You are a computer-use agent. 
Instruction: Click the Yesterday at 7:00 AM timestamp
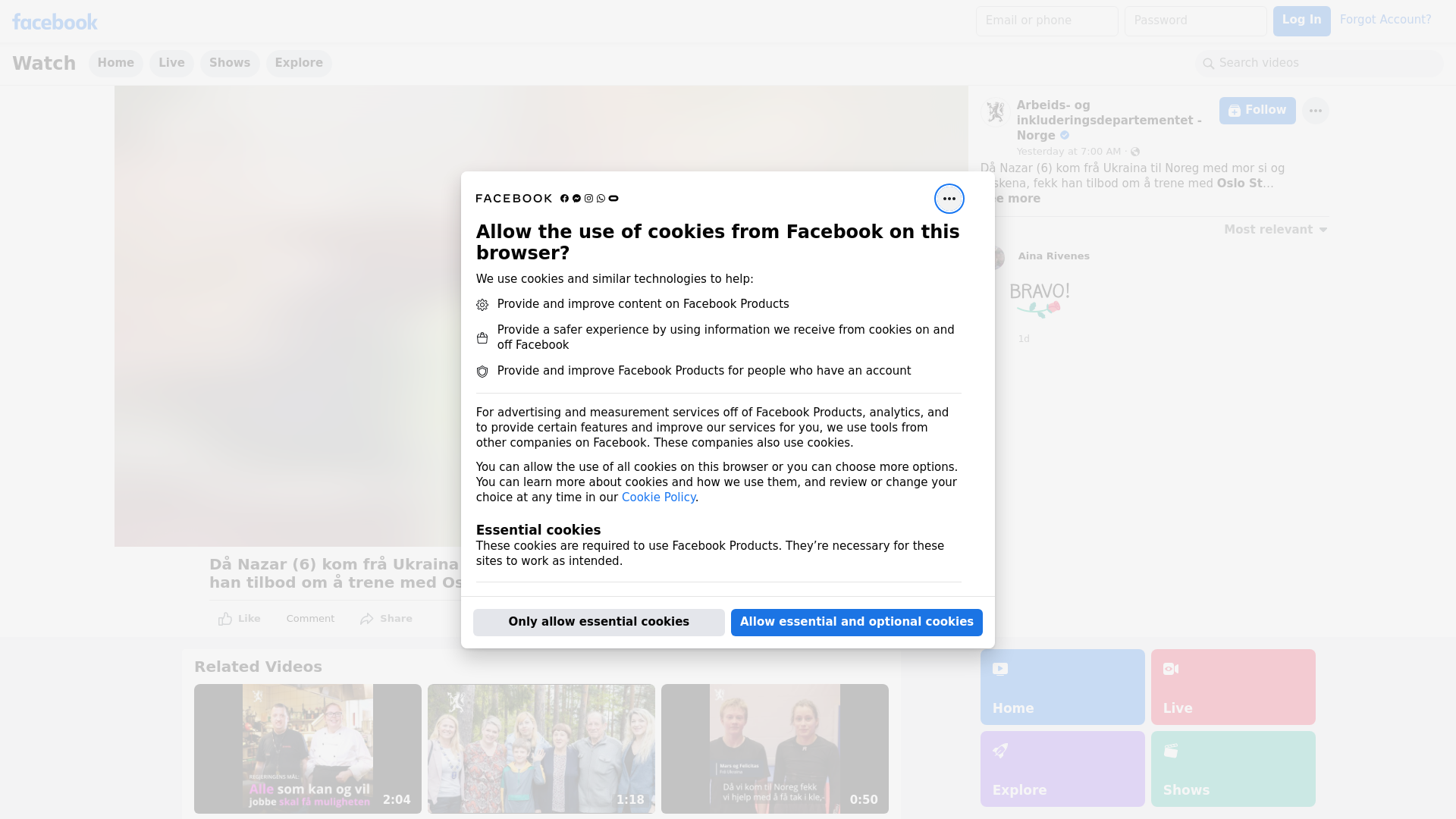[x=1068, y=152]
